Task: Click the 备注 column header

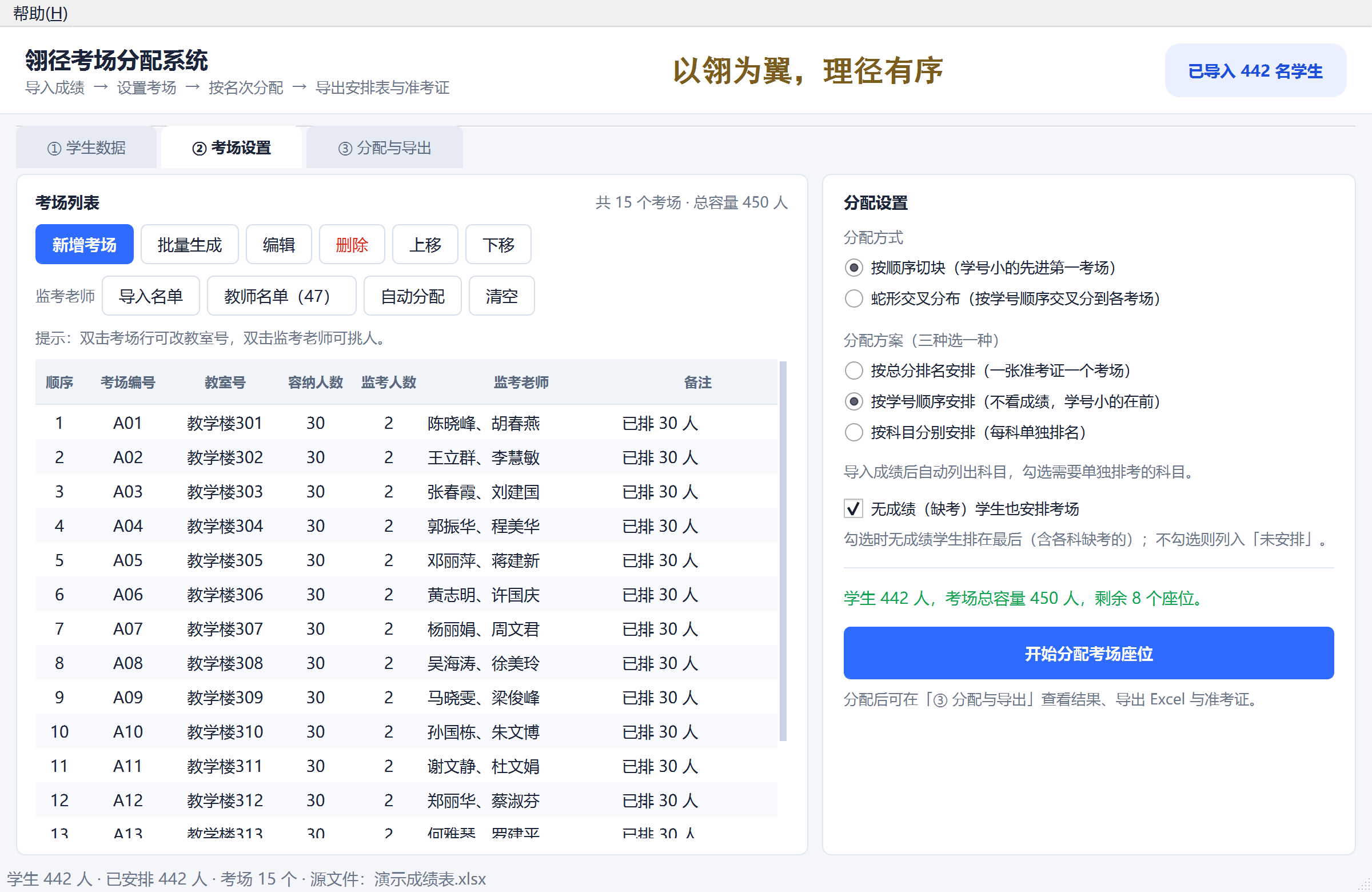Action: pyautogui.click(x=697, y=383)
